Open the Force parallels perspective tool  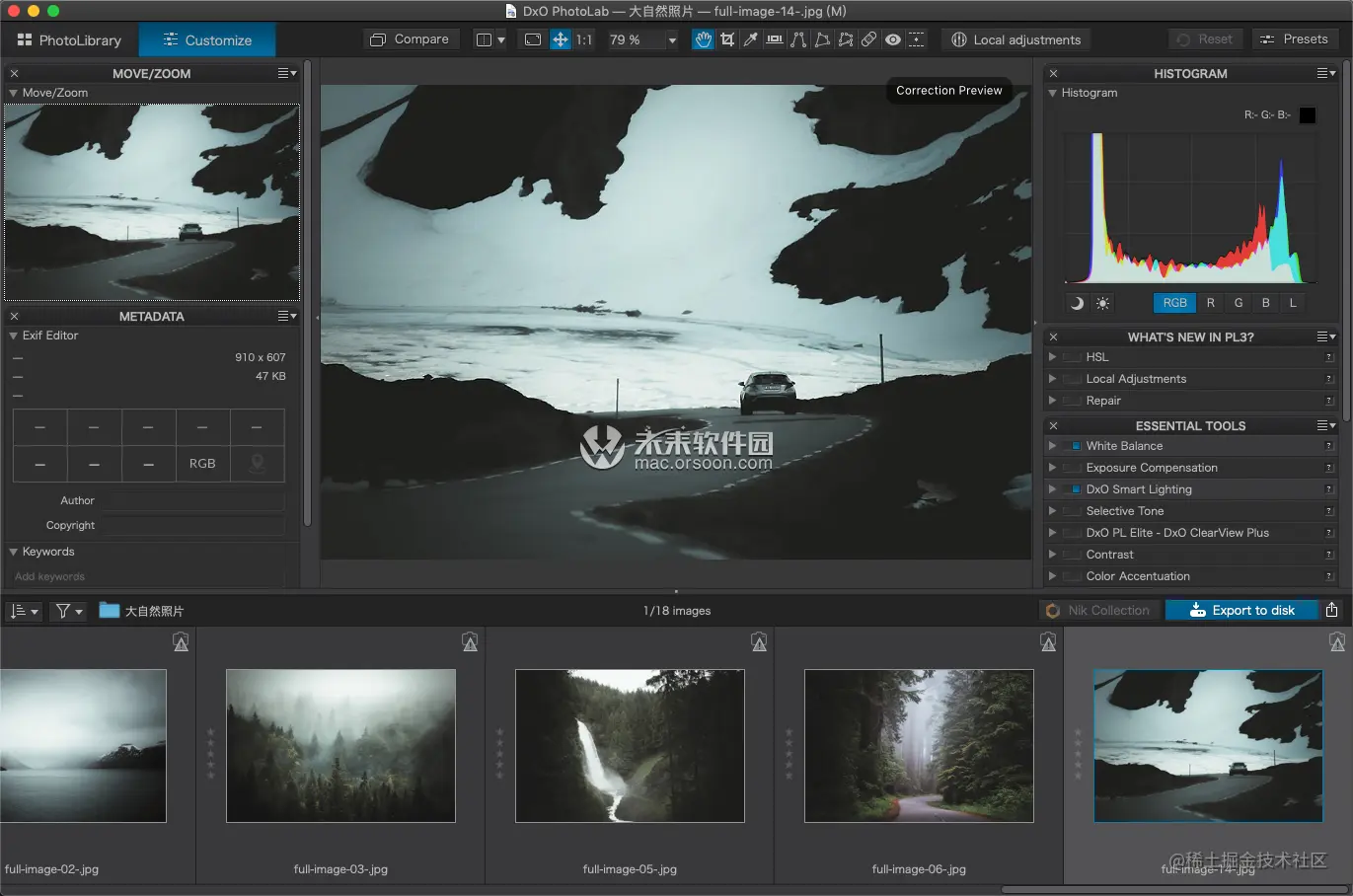[798, 39]
